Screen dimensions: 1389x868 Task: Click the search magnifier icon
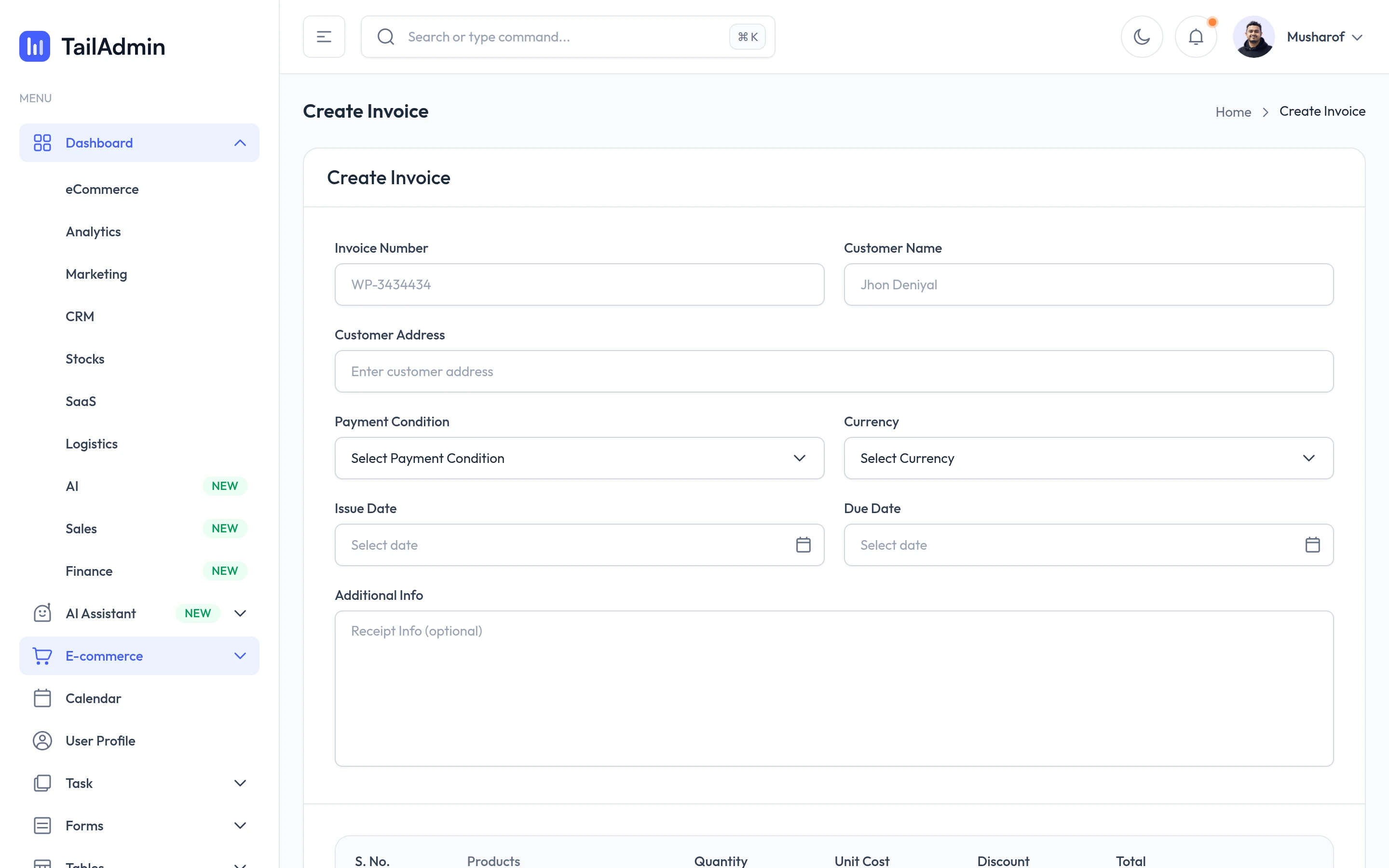tap(386, 37)
